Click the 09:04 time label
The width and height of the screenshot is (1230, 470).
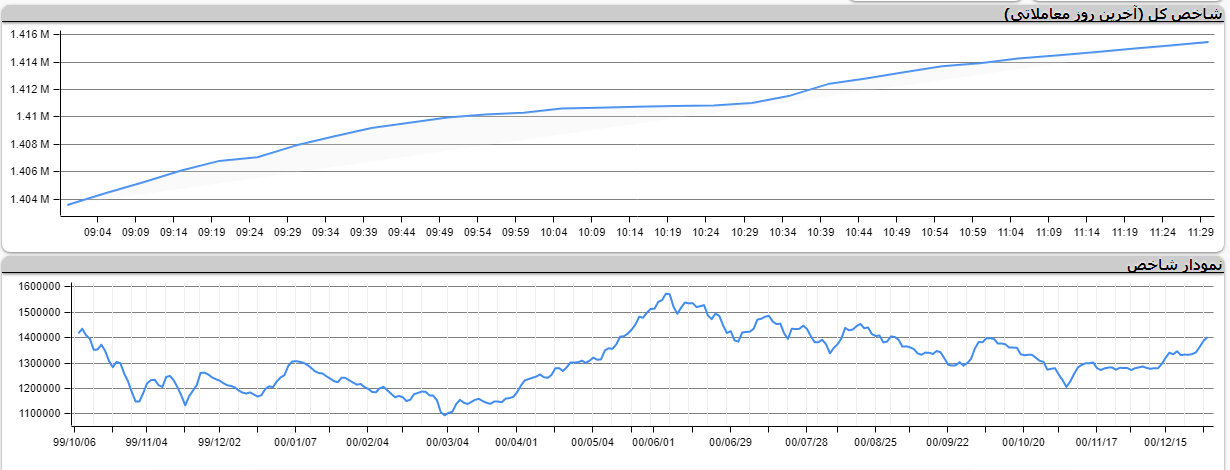point(97,232)
